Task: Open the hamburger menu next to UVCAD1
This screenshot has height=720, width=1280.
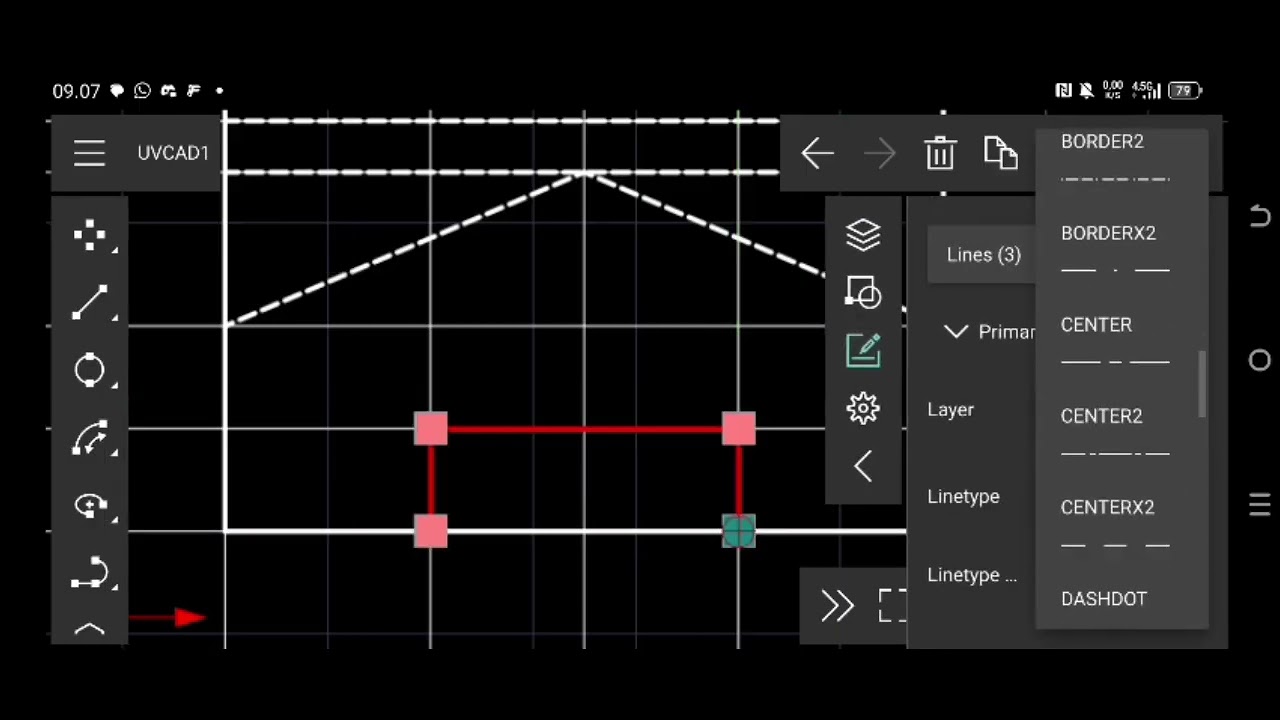Action: pyautogui.click(x=89, y=153)
